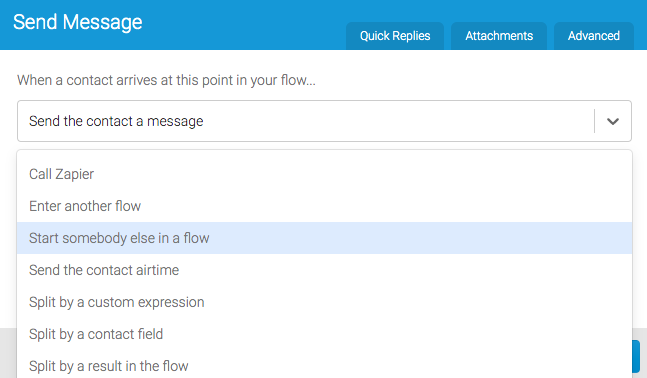Image resolution: width=647 pixels, height=378 pixels.
Task: Click the 'Send Message' dialog title
Action: (78, 22)
